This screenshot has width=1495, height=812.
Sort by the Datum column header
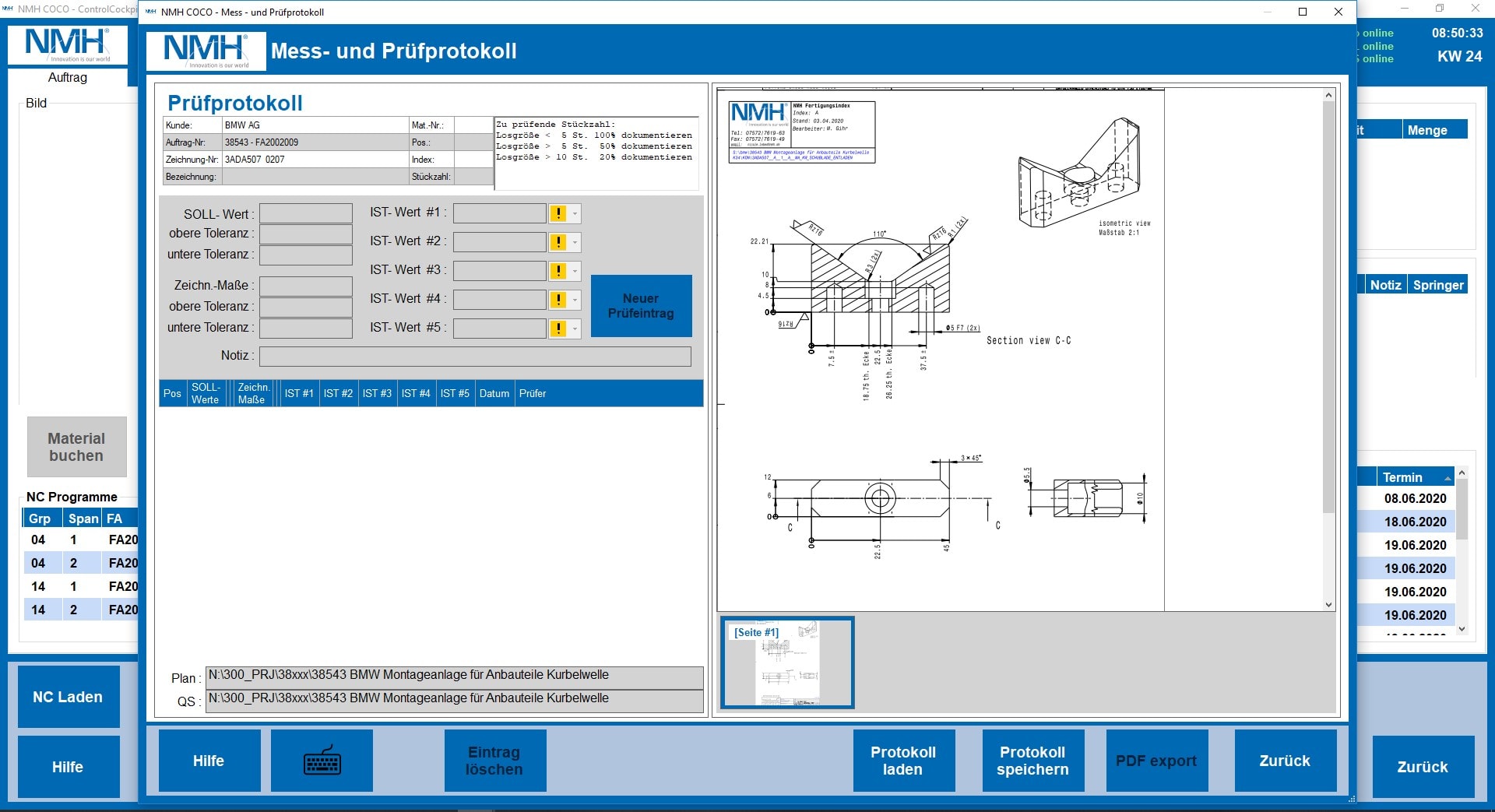pyautogui.click(x=494, y=393)
